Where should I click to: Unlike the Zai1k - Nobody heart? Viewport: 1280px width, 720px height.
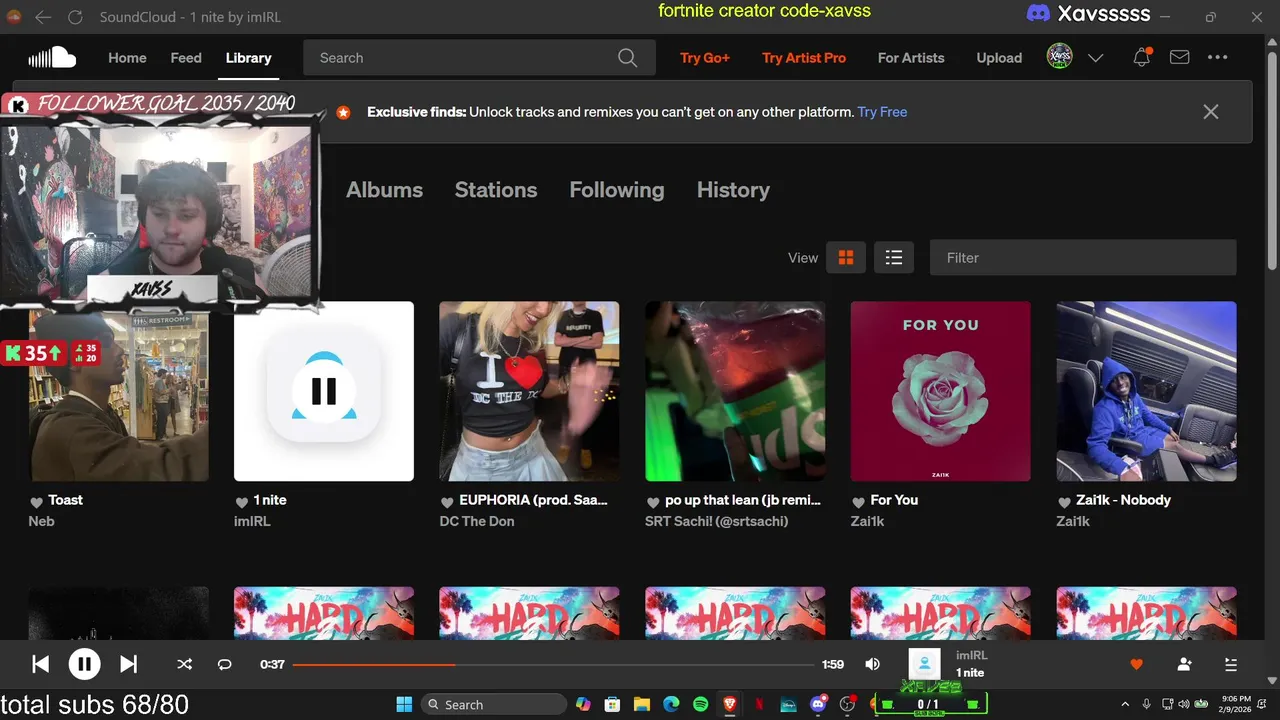[1064, 502]
